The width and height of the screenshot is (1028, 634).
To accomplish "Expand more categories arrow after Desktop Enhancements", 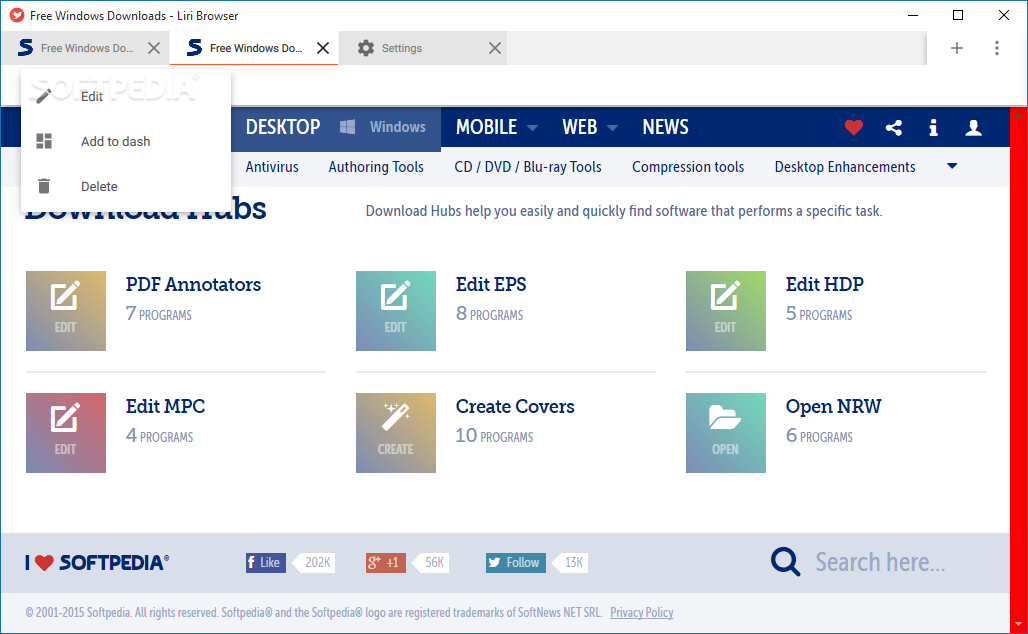I will (x=952, y=167).
